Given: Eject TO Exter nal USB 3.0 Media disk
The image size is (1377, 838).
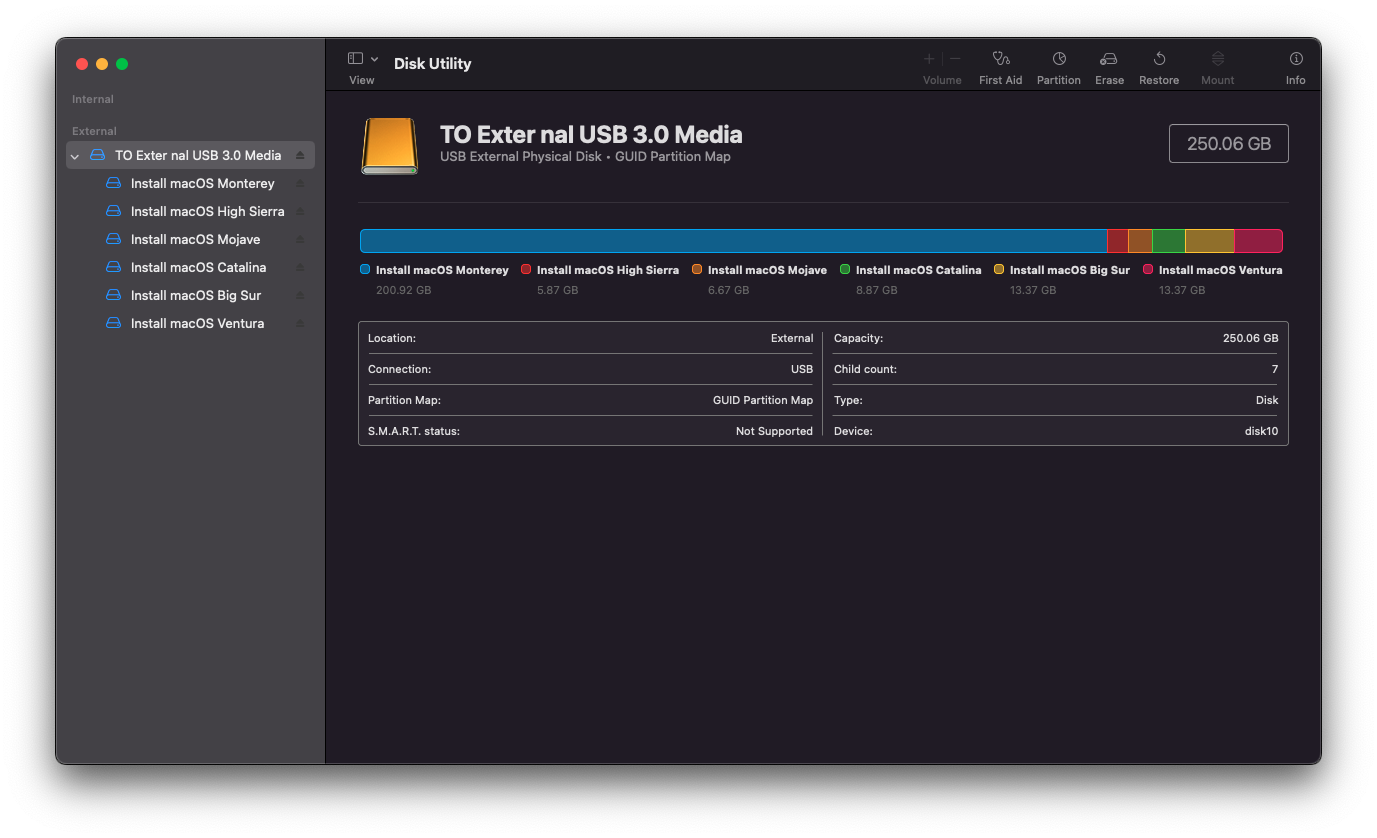Looking at the screenshot, I should tap(300, 155).
